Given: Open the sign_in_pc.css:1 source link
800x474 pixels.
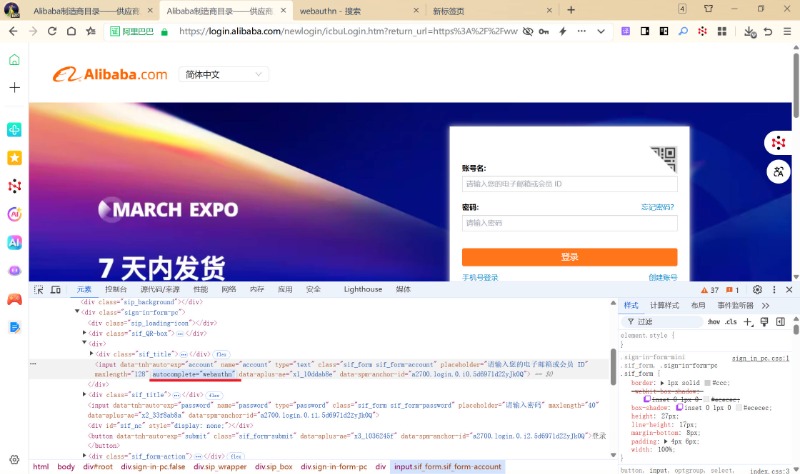Looking at the screenshot, I should 760,358.
